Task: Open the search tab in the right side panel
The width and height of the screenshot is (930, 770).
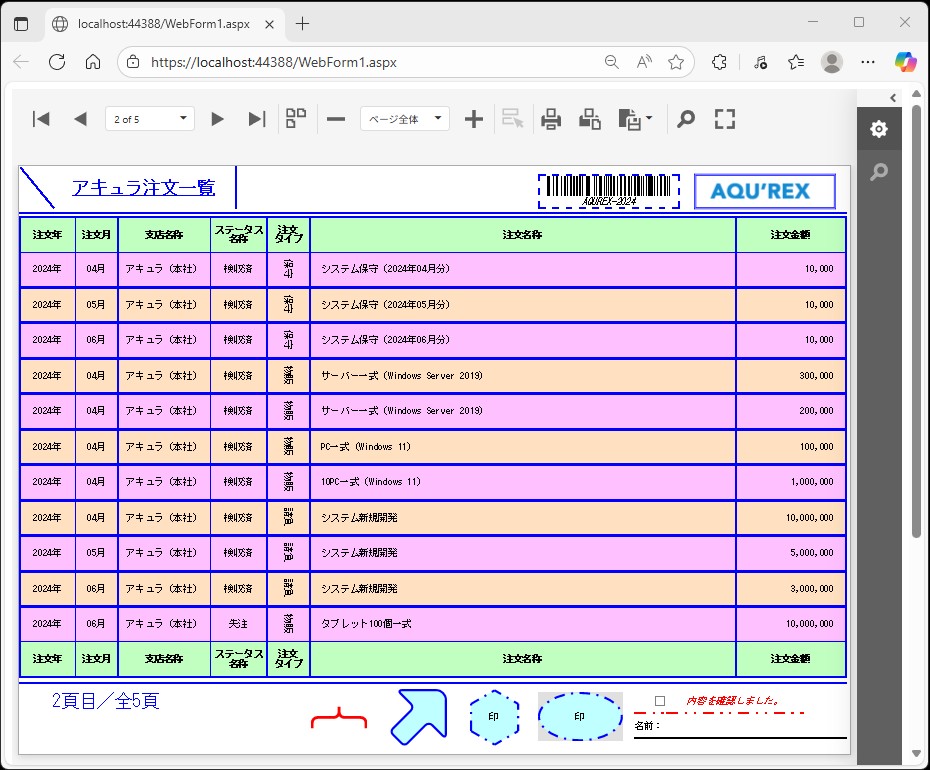Action: tap(878, 172)
